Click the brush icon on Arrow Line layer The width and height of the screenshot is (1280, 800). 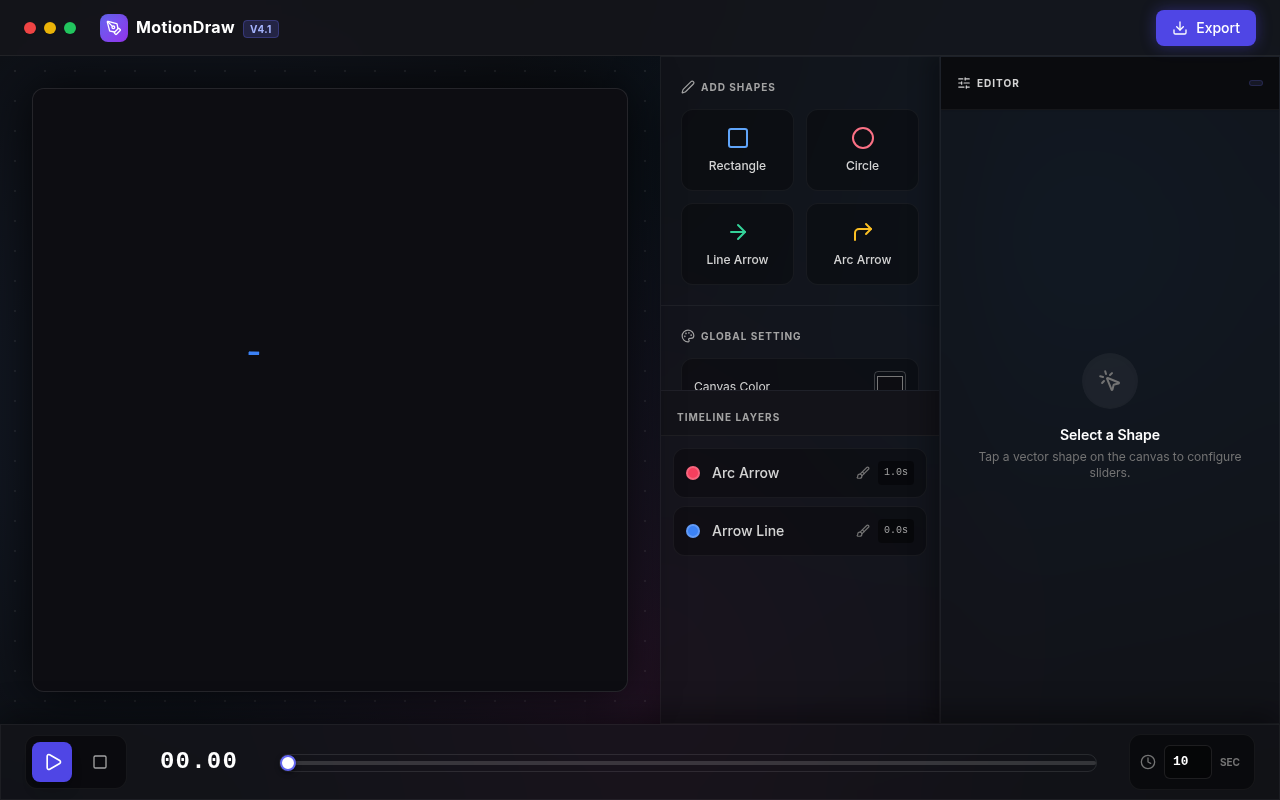point(863,531)
